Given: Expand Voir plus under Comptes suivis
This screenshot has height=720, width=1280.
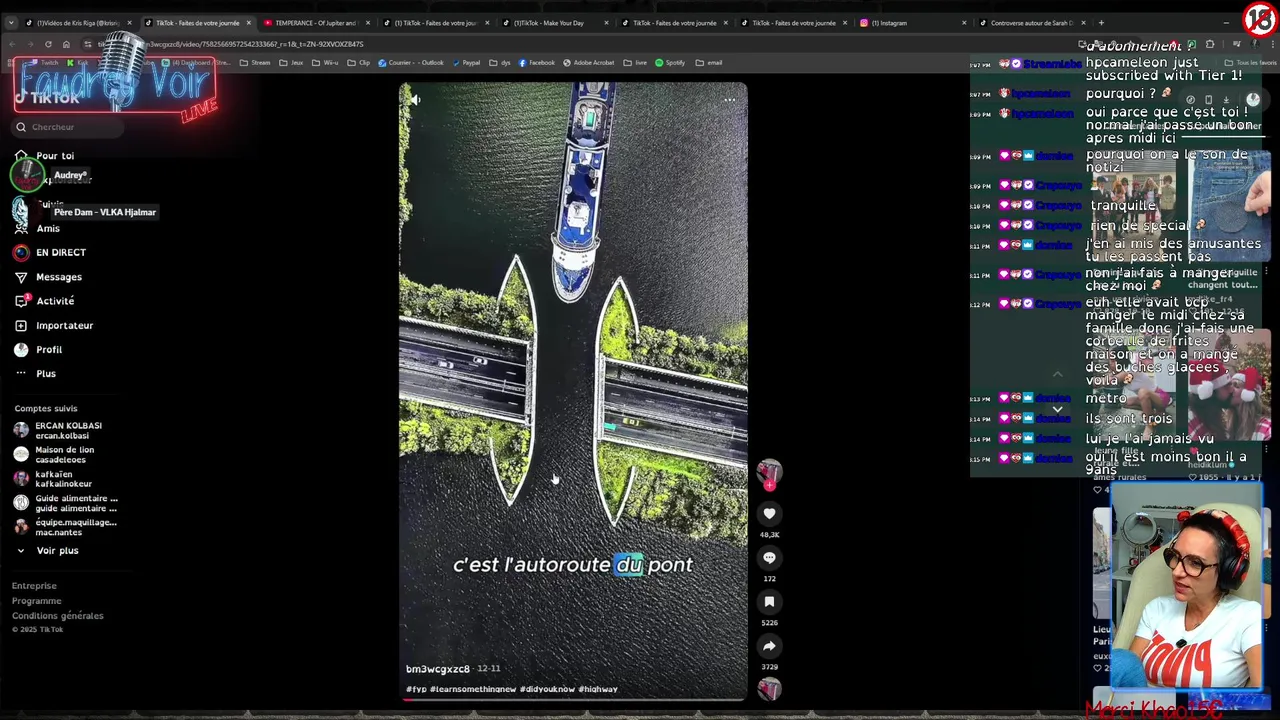Looking at the screenshot, I should click(x=47, y=551).
